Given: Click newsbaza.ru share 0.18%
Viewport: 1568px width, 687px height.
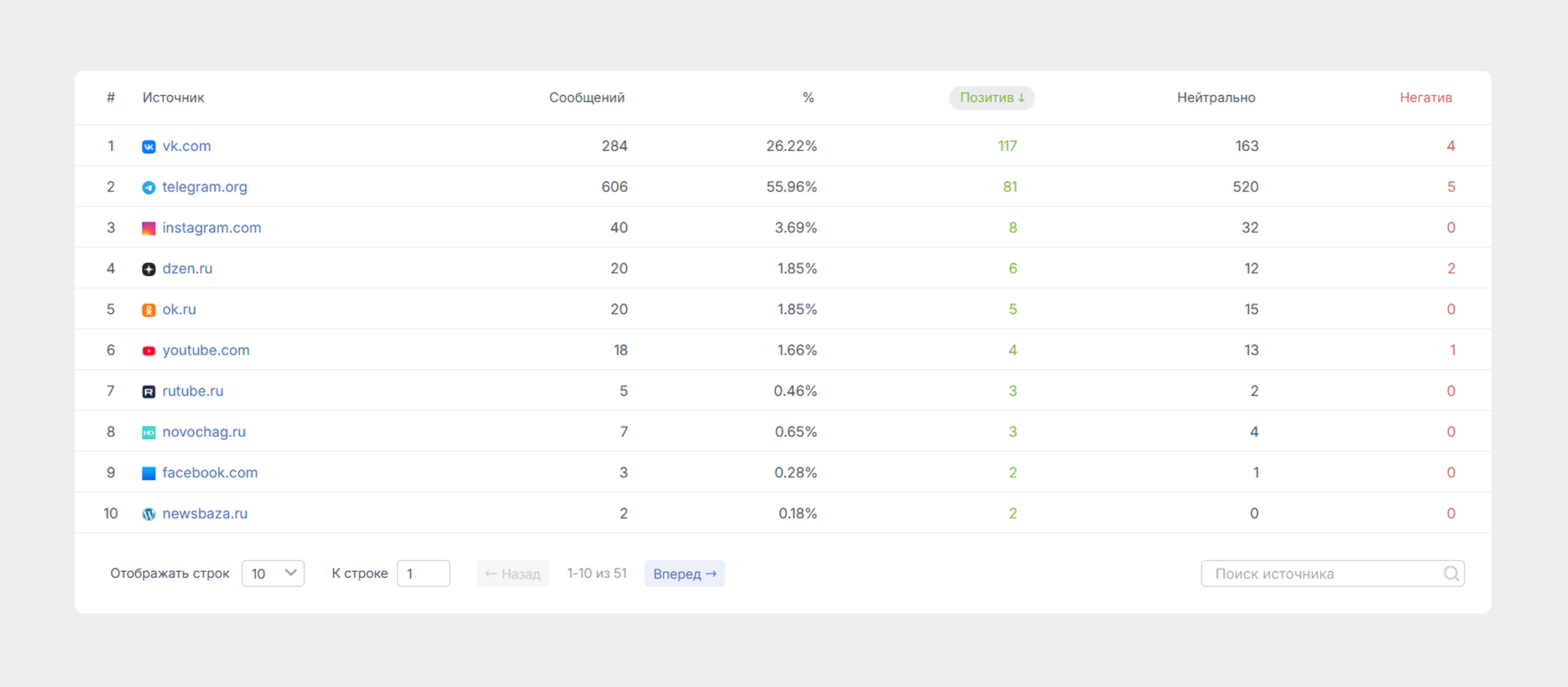Looking at the screenshot, I should tap(798, 513).
